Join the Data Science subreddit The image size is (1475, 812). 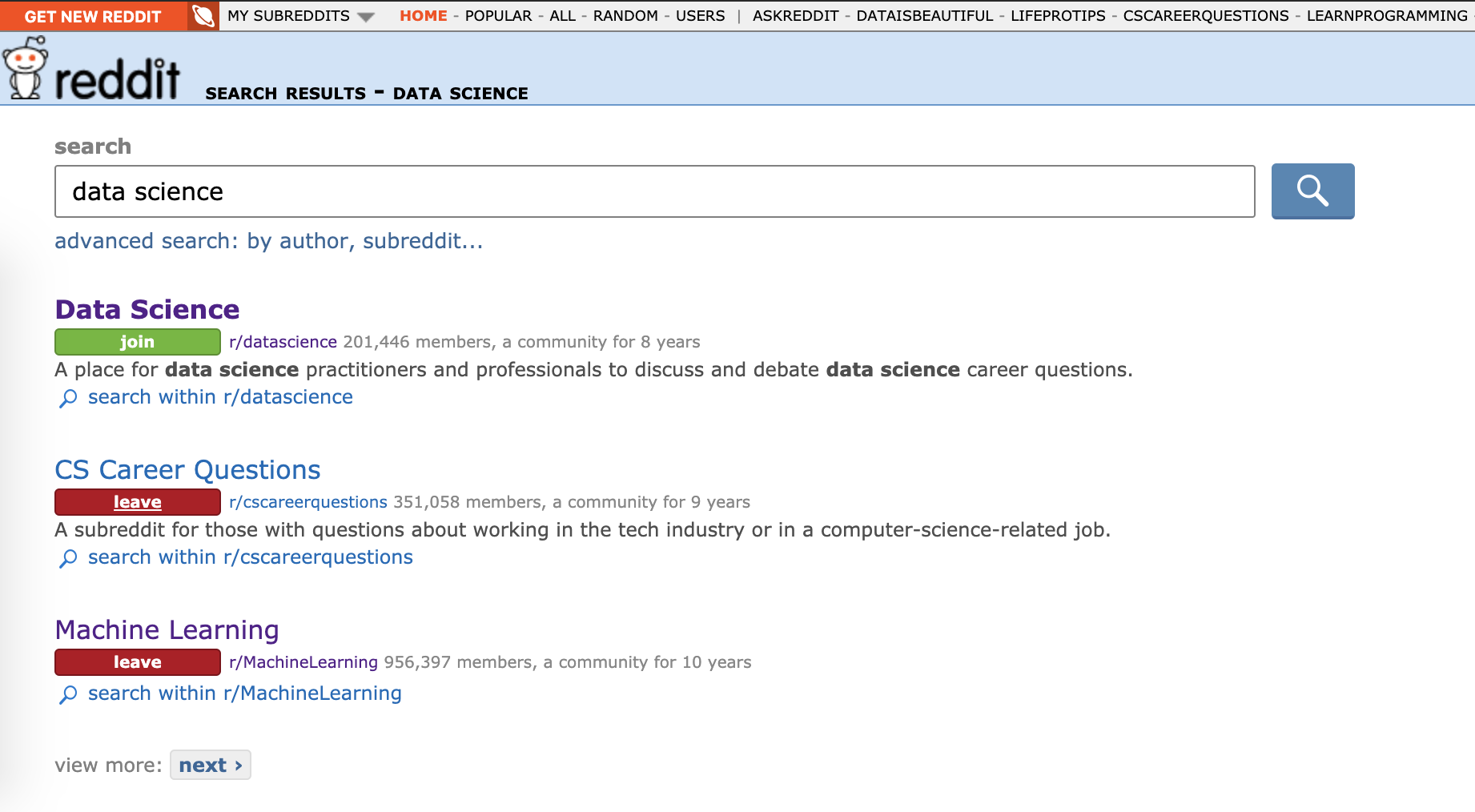click(x=137, y=342)
